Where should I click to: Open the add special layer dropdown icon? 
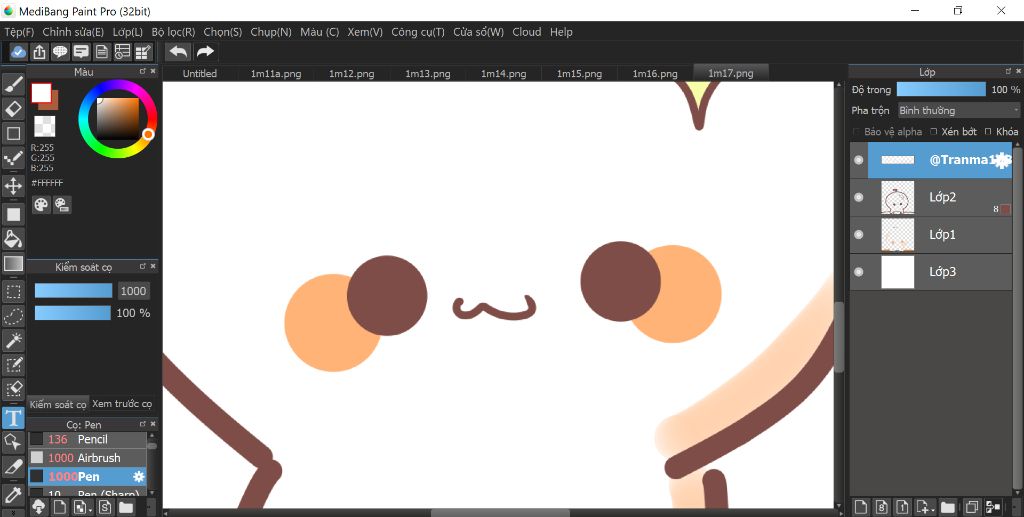click(x=923, y=507)
